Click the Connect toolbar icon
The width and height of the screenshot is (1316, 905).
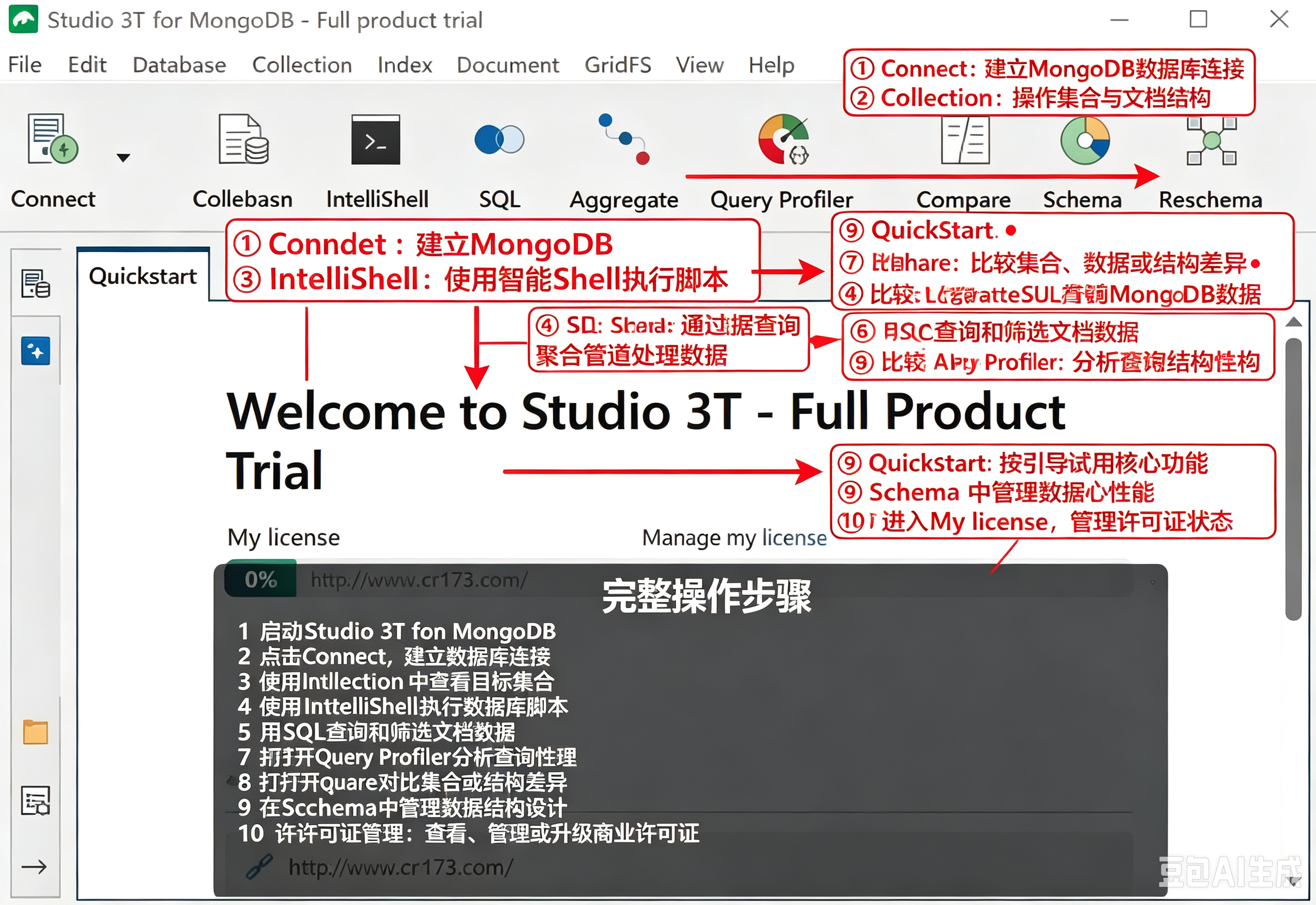pos(53,139)
